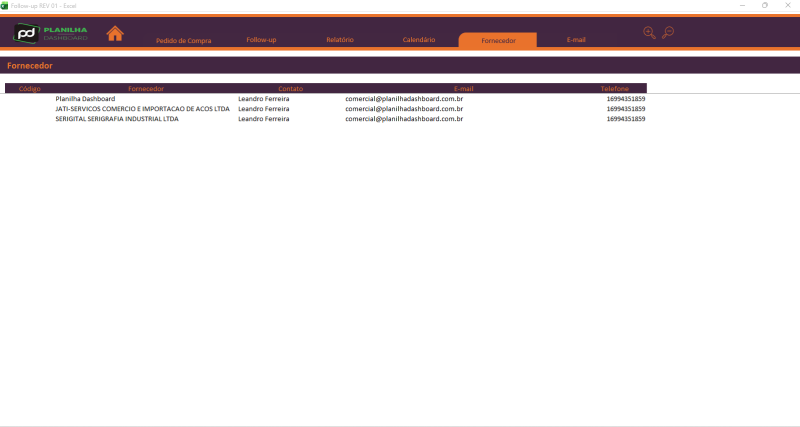This screenshot has height=427, width=800.
Task: Switch to the Follow-up tab
Action: (261, 40)
